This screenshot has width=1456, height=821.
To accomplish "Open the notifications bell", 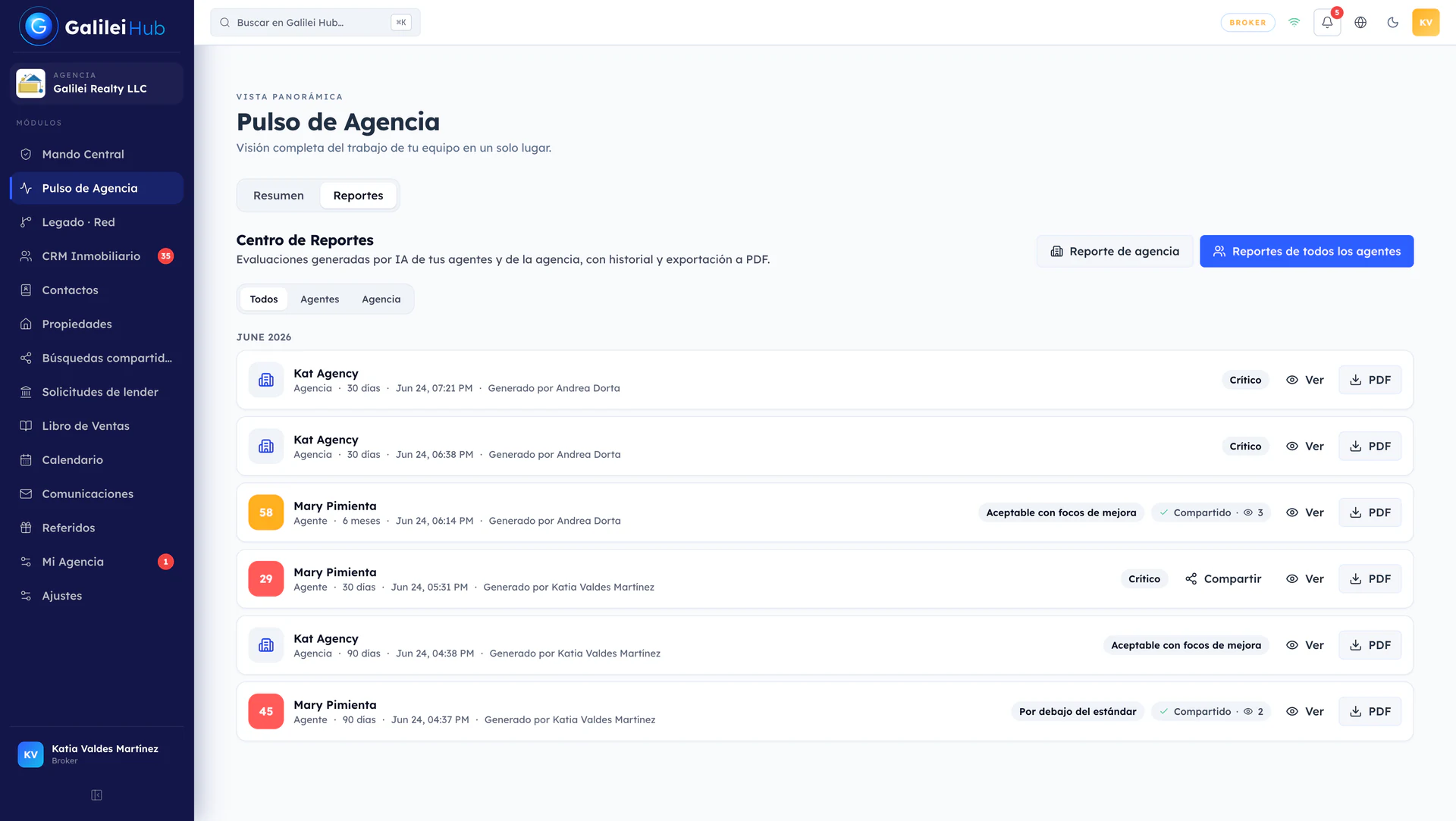I will pos(1327,23).
